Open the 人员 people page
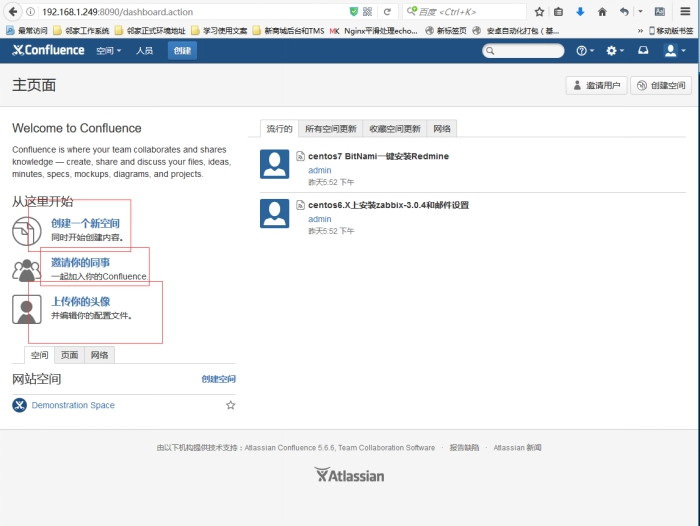Screen dimensions: 700x526 coord(144,51)
